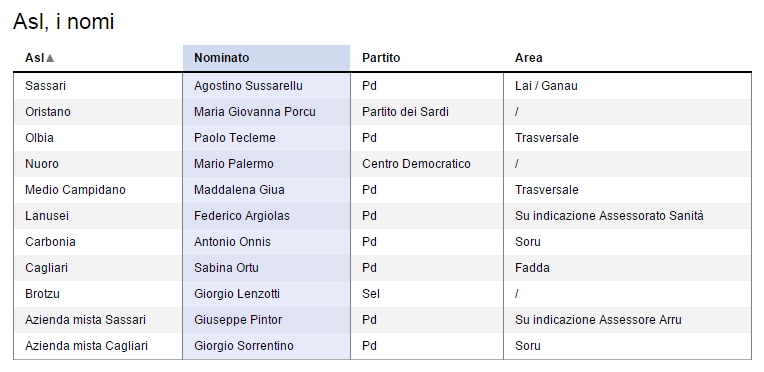Click Centro Democratico party cell

(426, 164)
